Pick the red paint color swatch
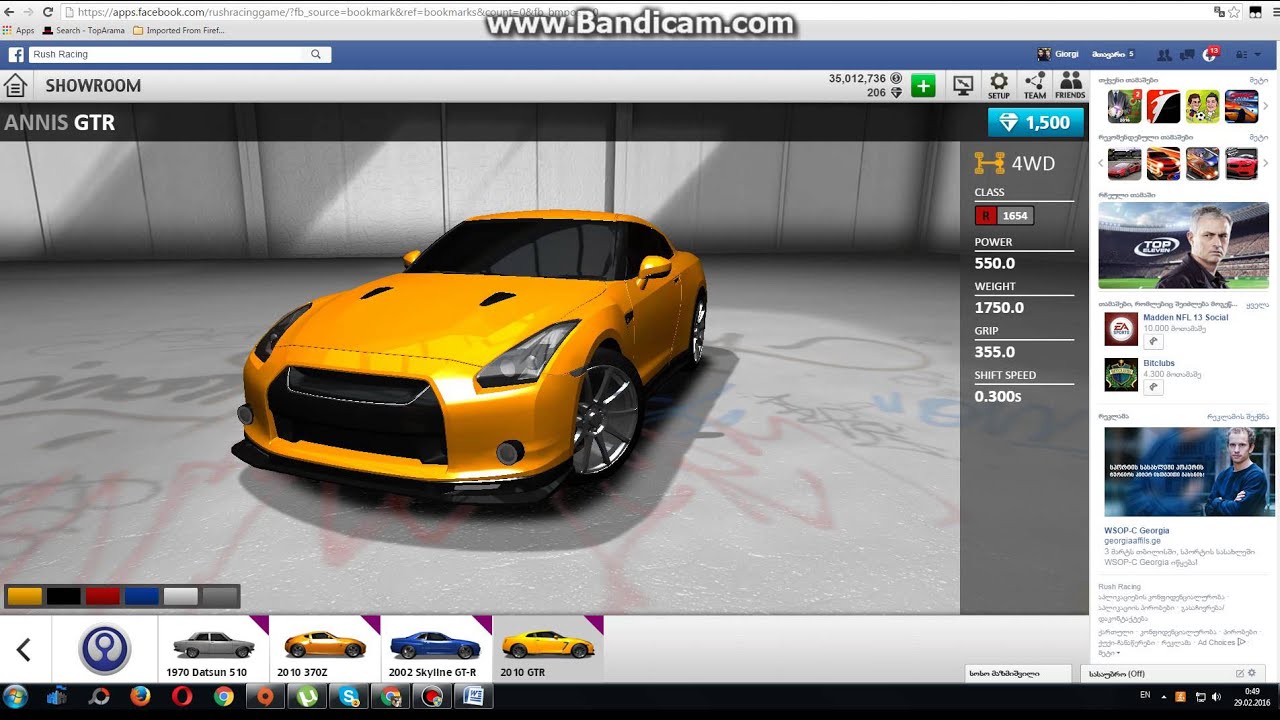Viewport: 1280px width, 720px height. (102, 597)
